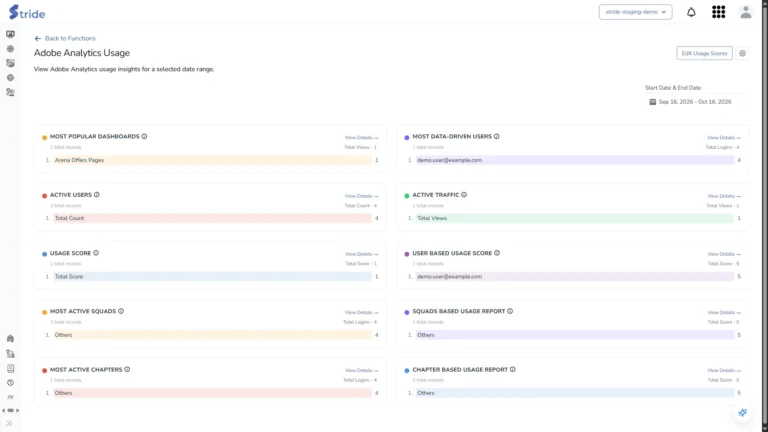
Task: Select the Total Count bar row
Action: 213,218
